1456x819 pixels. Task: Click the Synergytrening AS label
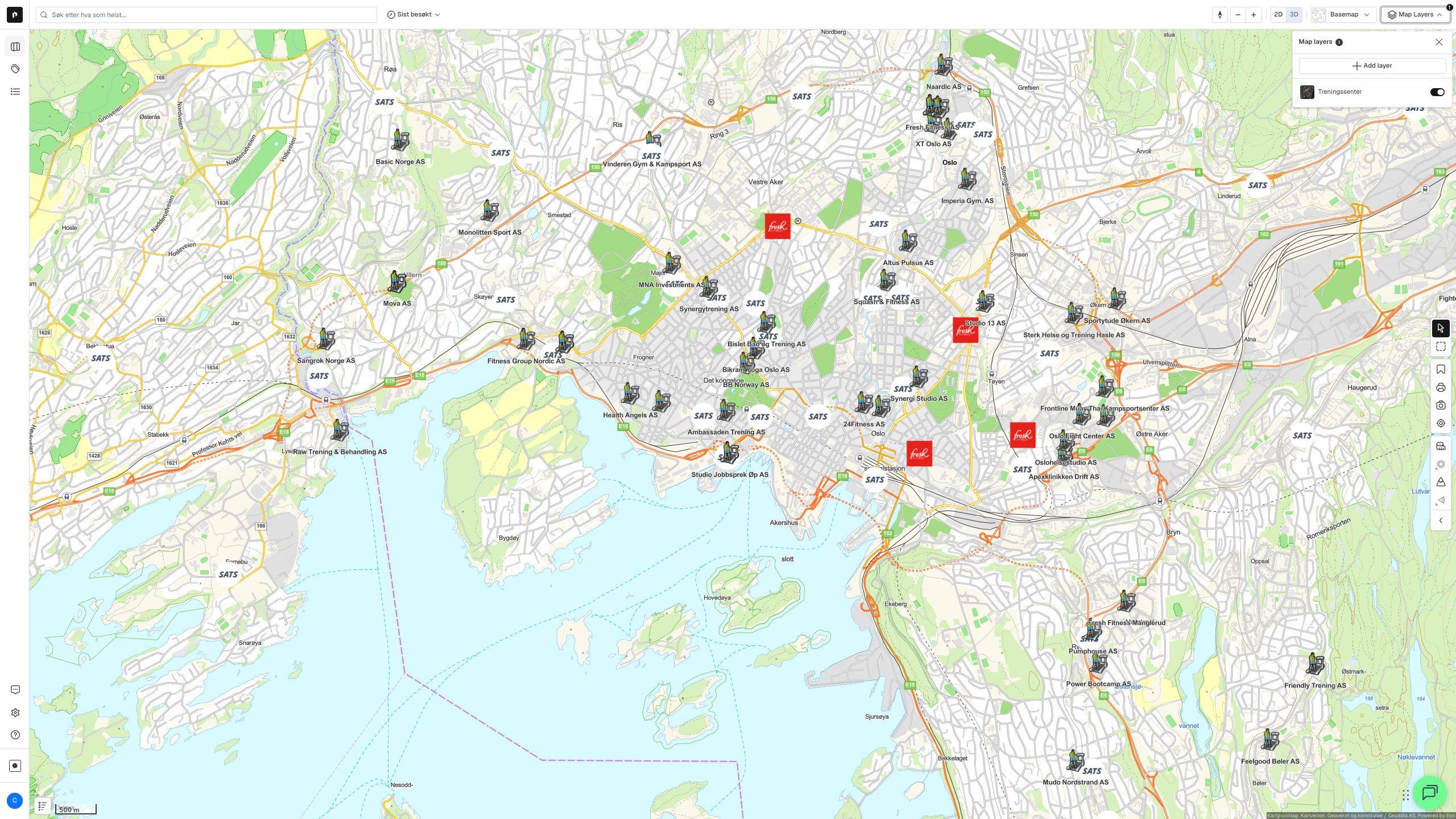click(x=709, y=309)
